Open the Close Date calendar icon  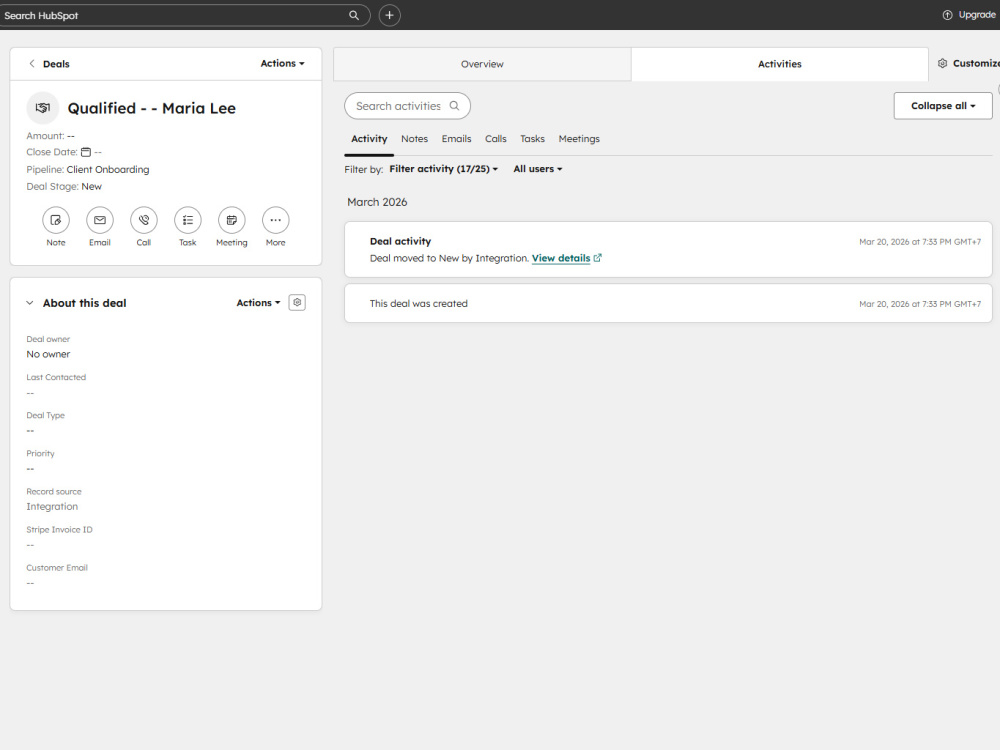(86, 152)
